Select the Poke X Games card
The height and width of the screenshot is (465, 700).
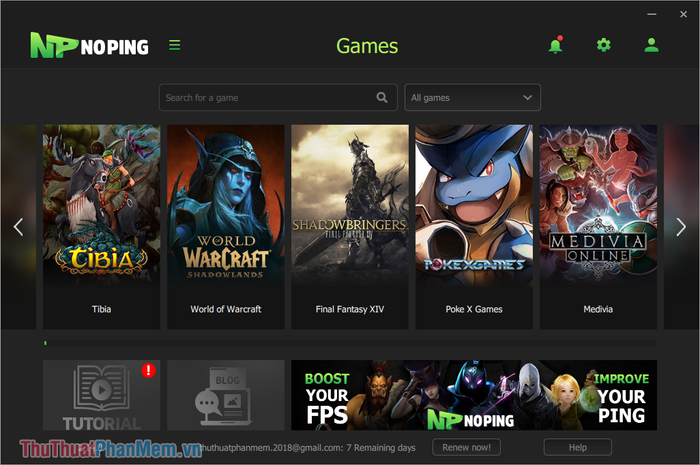click(474, 227)
